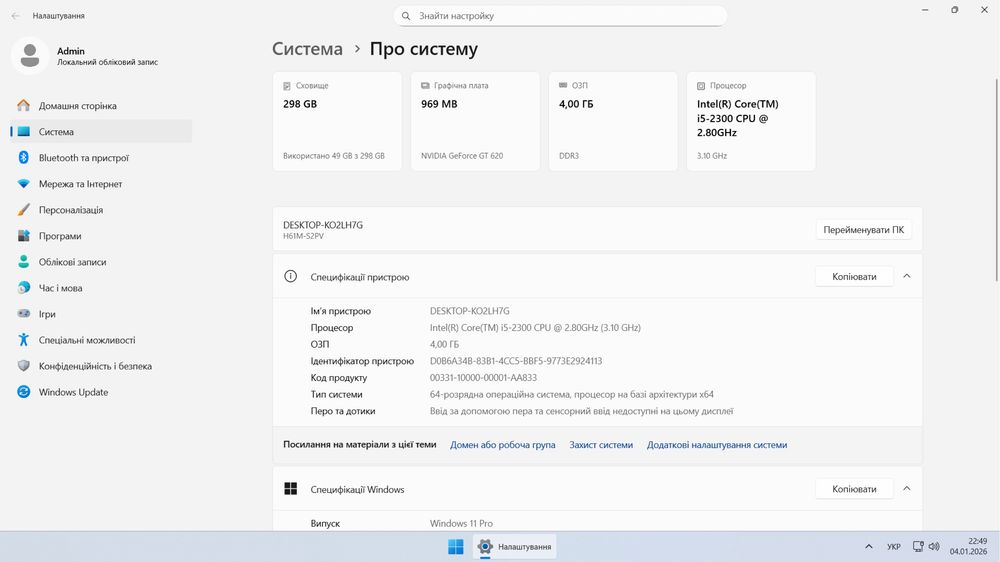Copy device specifications with Копіювати
Viewport: 1000px width, 562px height.
[854, 276]
